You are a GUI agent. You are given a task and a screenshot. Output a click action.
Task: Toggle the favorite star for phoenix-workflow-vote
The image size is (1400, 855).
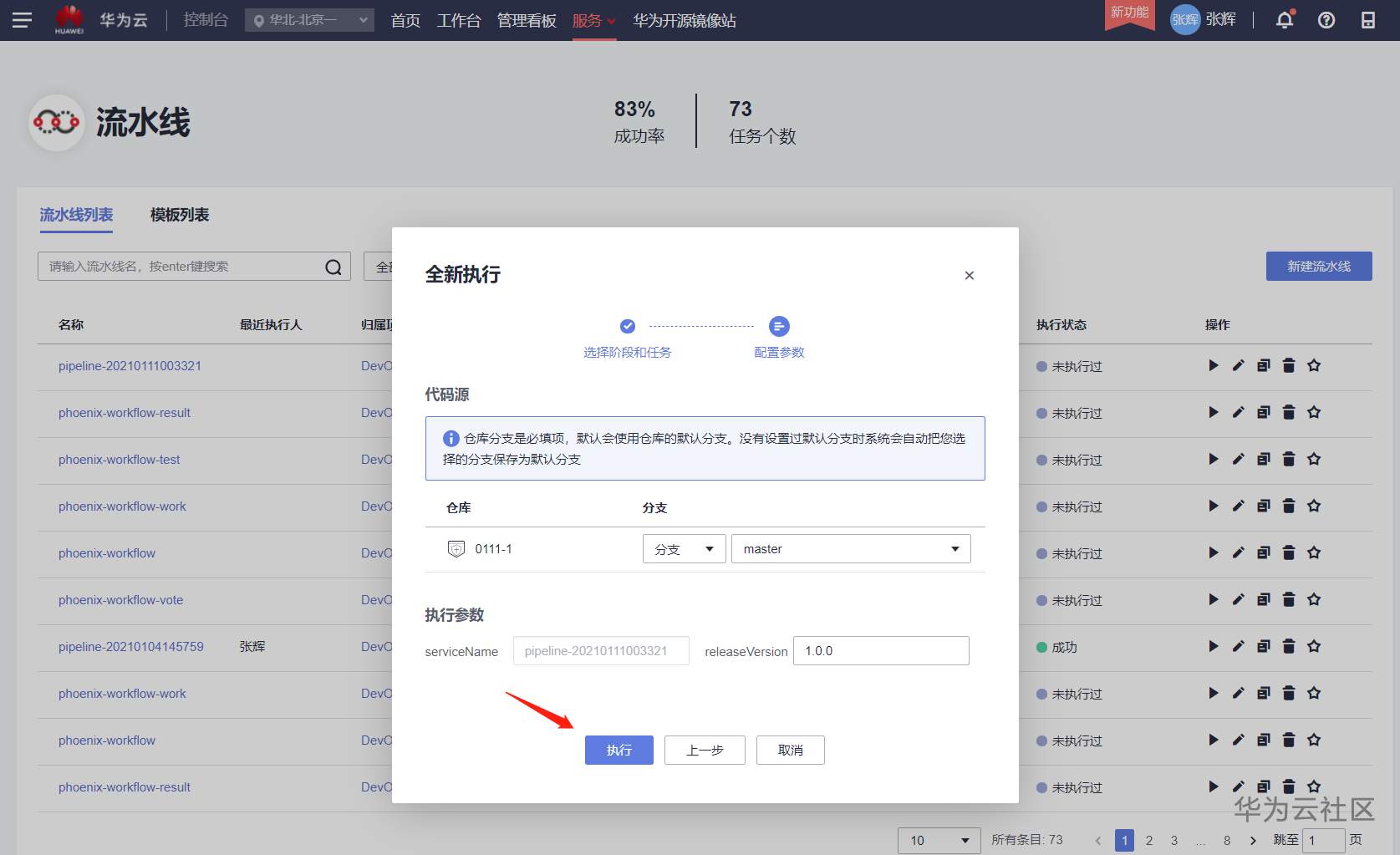(1314, 599)
